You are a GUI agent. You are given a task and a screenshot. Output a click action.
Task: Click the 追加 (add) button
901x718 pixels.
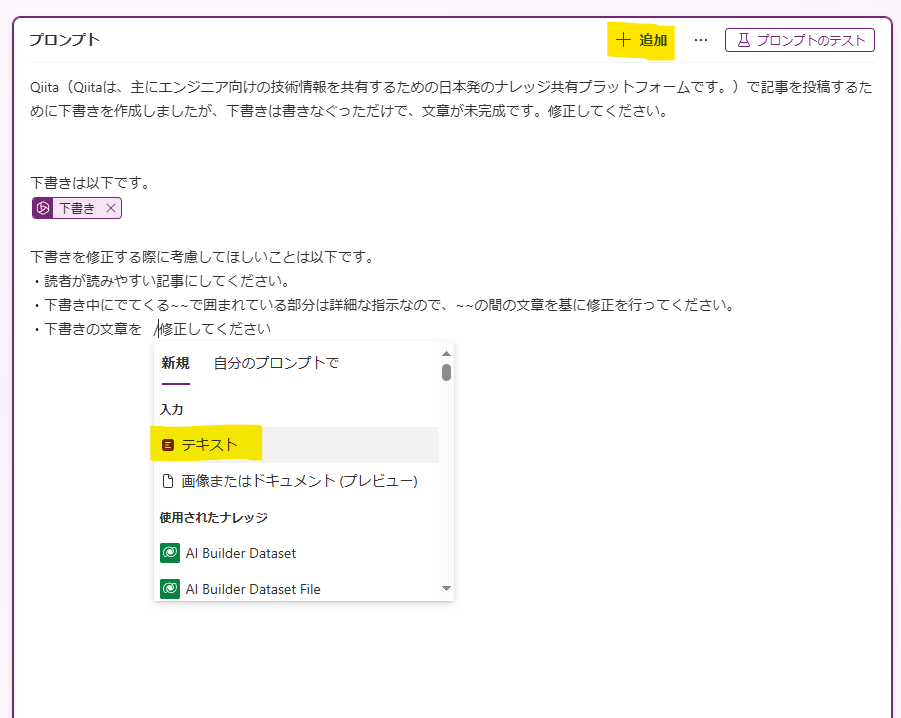click(641, 40)
